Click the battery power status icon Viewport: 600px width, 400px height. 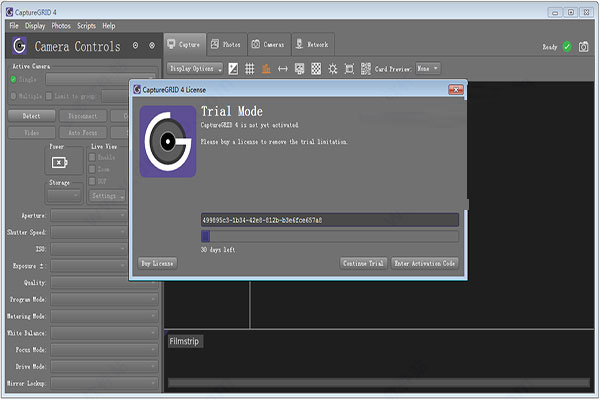(x=59, y=162)
